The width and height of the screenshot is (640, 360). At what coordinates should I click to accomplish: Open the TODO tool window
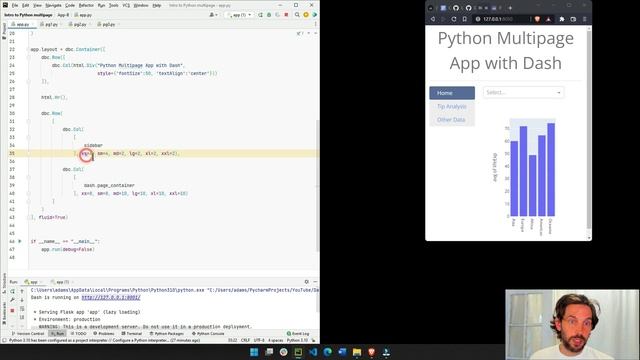78,333
